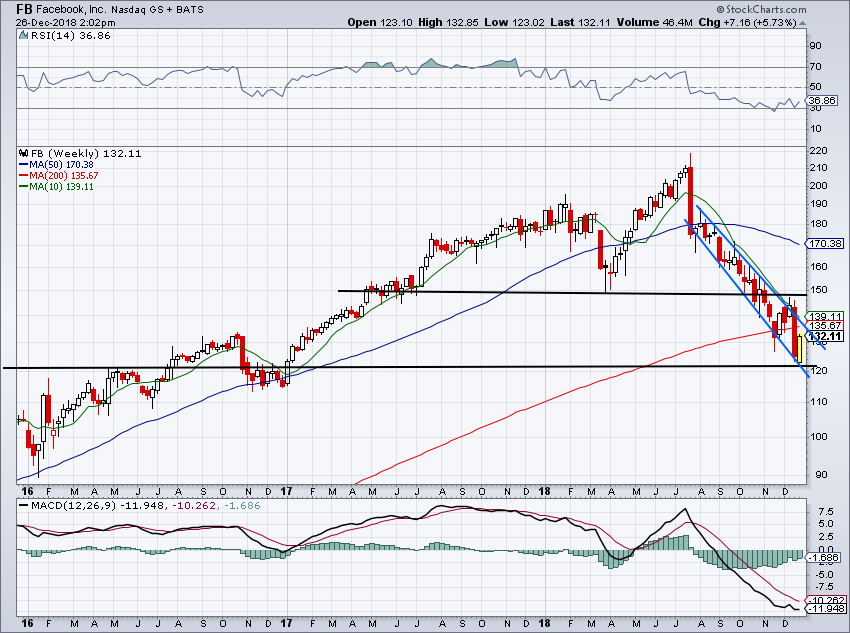Click the 50 level label on RSI axis

click(815, 87)
